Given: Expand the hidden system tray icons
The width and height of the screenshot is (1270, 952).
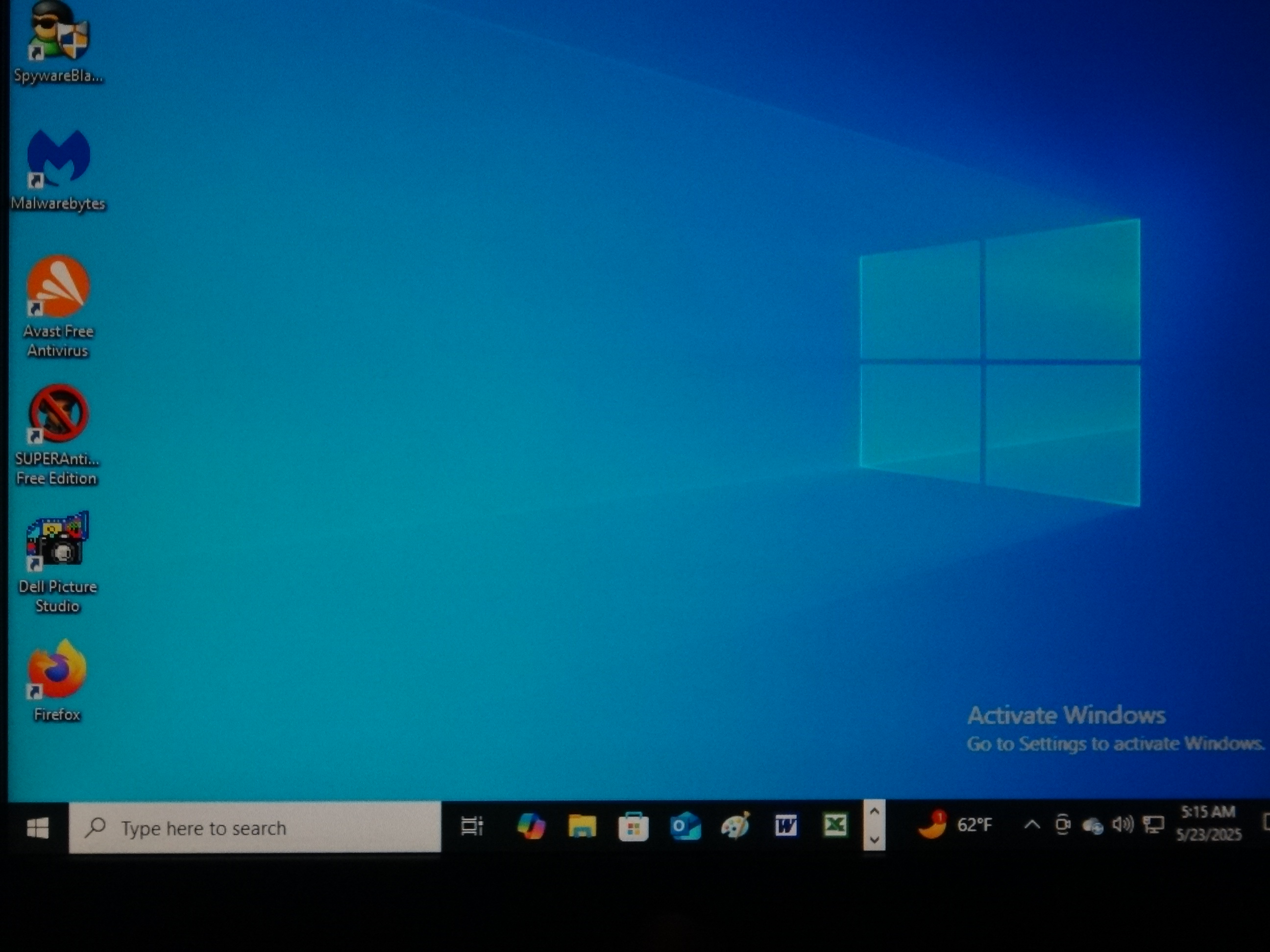Looking at the screenshot, I should tap(1031, 825).
